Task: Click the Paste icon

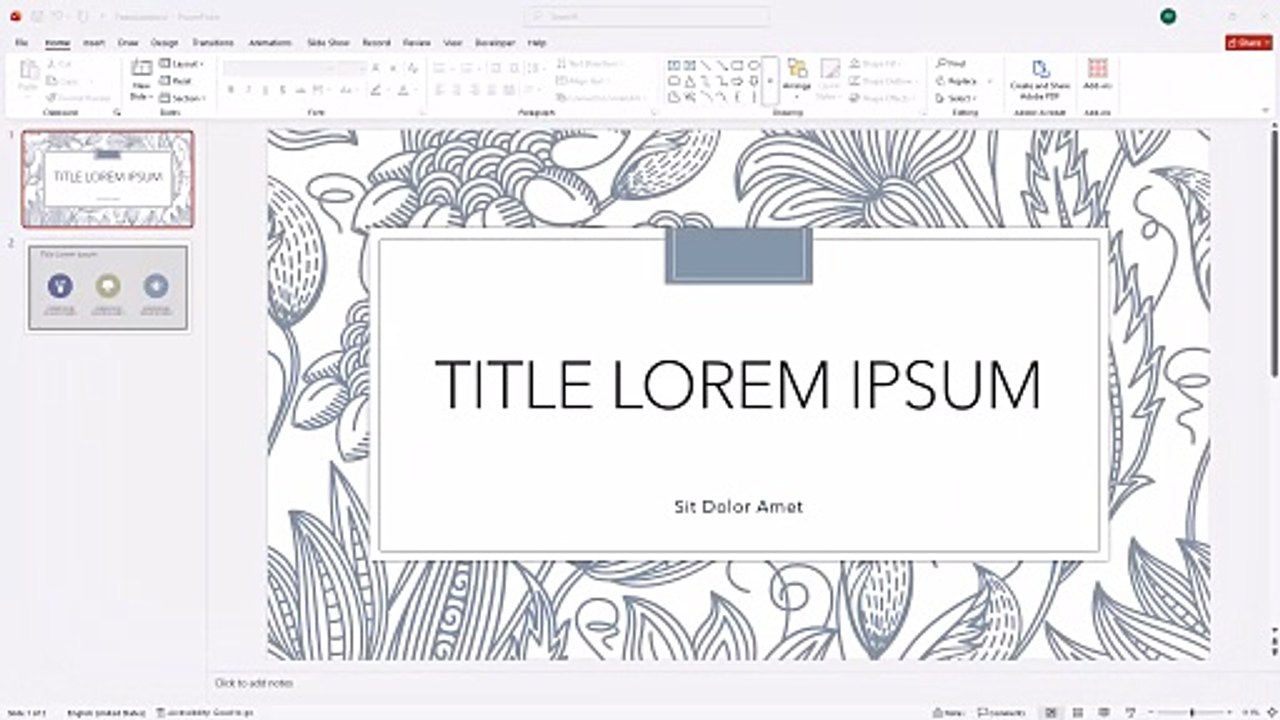Action: [x=28, y=70]
